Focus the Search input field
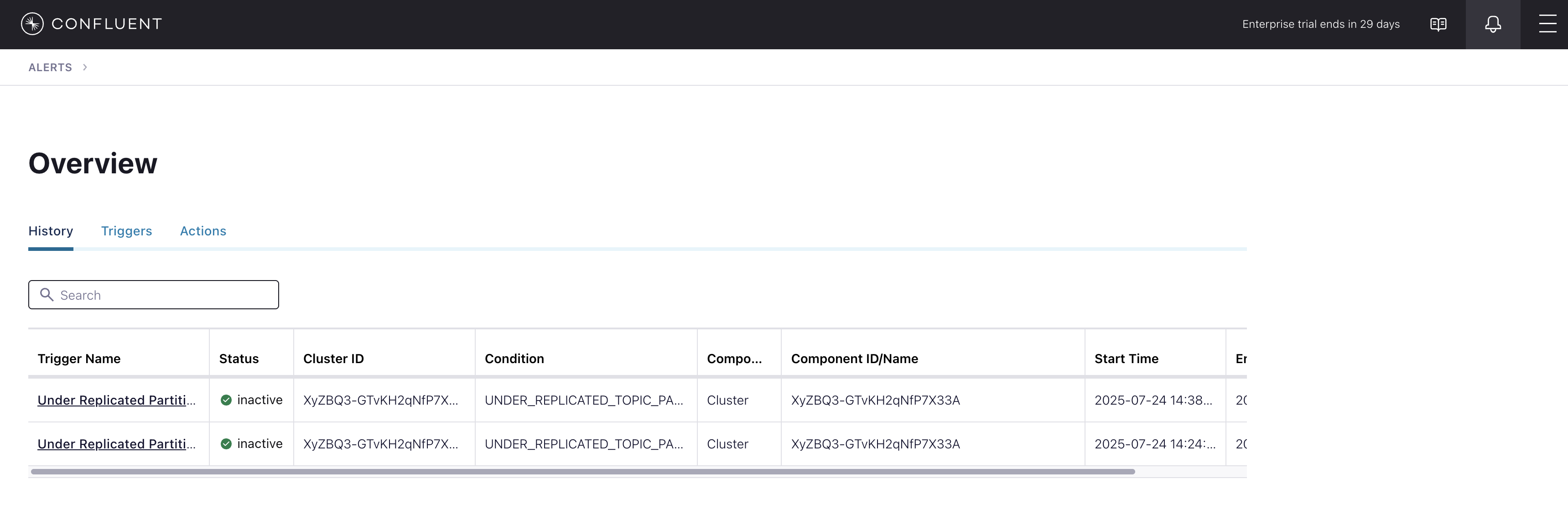Screen dimensions: 1568x510 164,295
